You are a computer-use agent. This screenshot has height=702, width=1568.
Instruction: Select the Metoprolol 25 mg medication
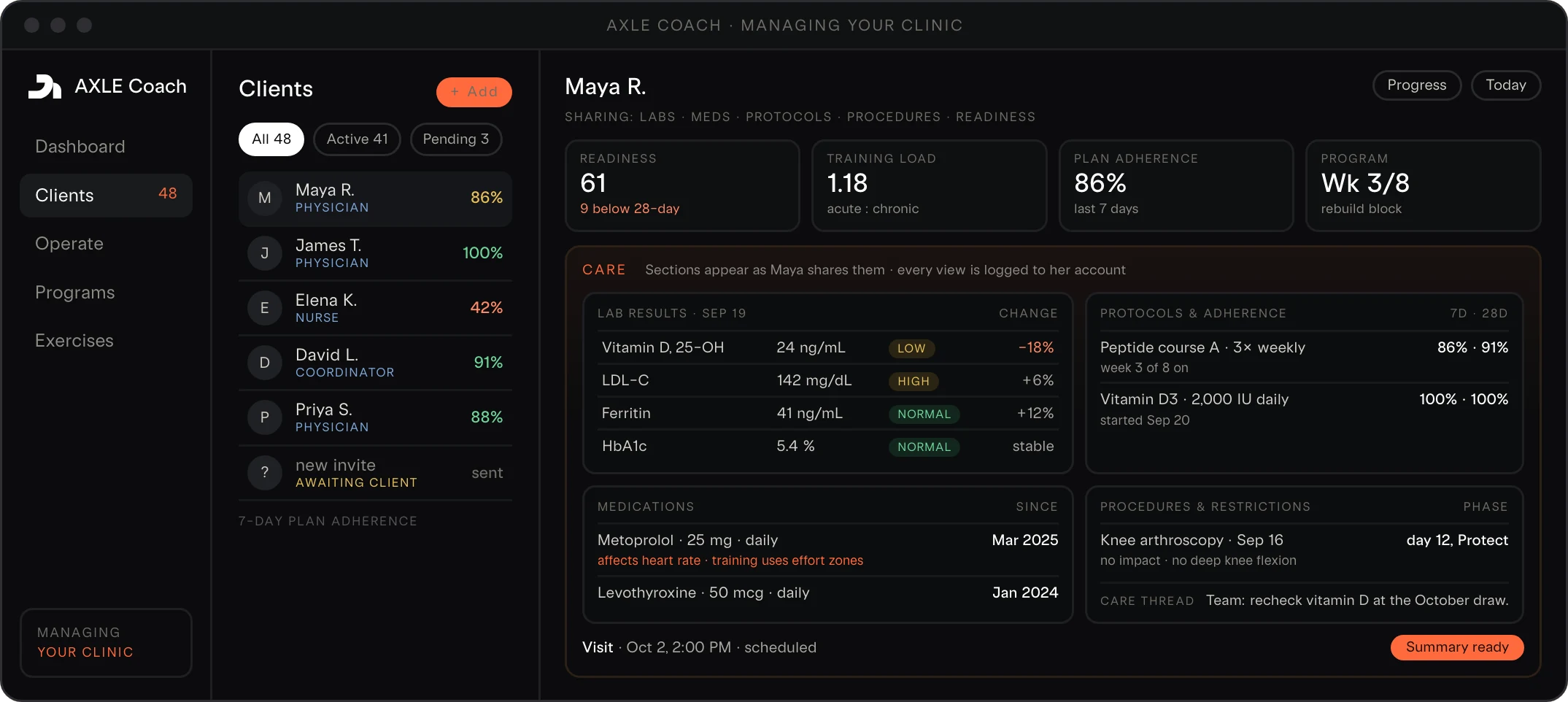[x=827, y=549]
